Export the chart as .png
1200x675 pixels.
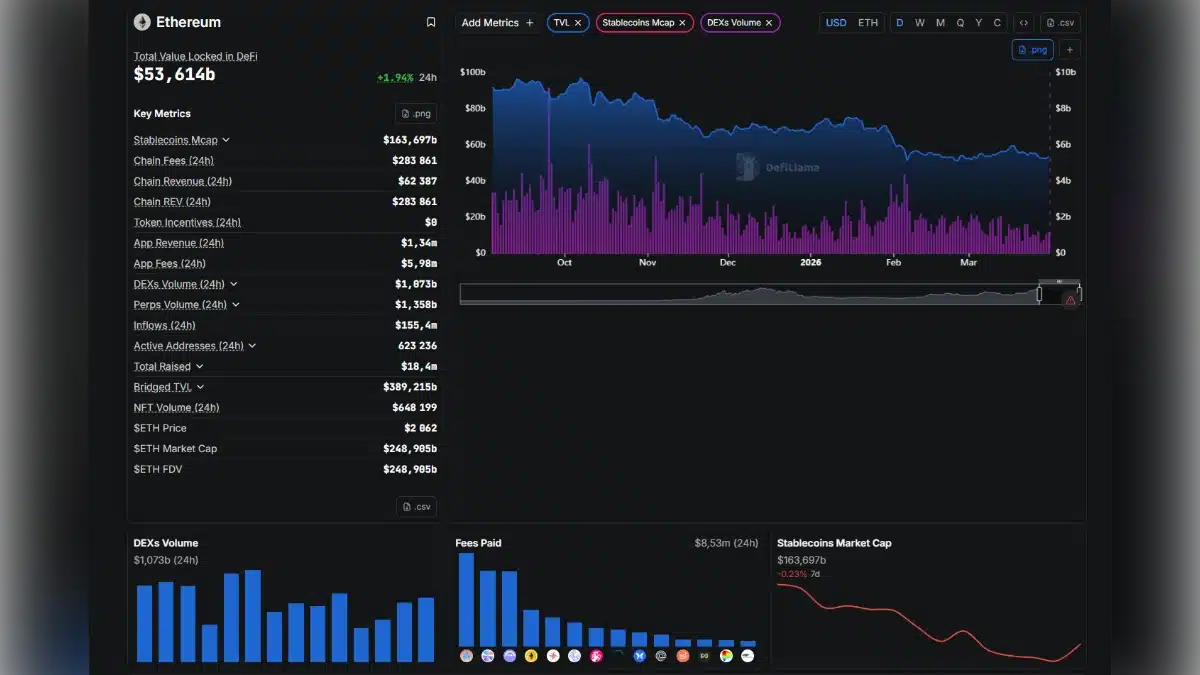(1033, 48)
